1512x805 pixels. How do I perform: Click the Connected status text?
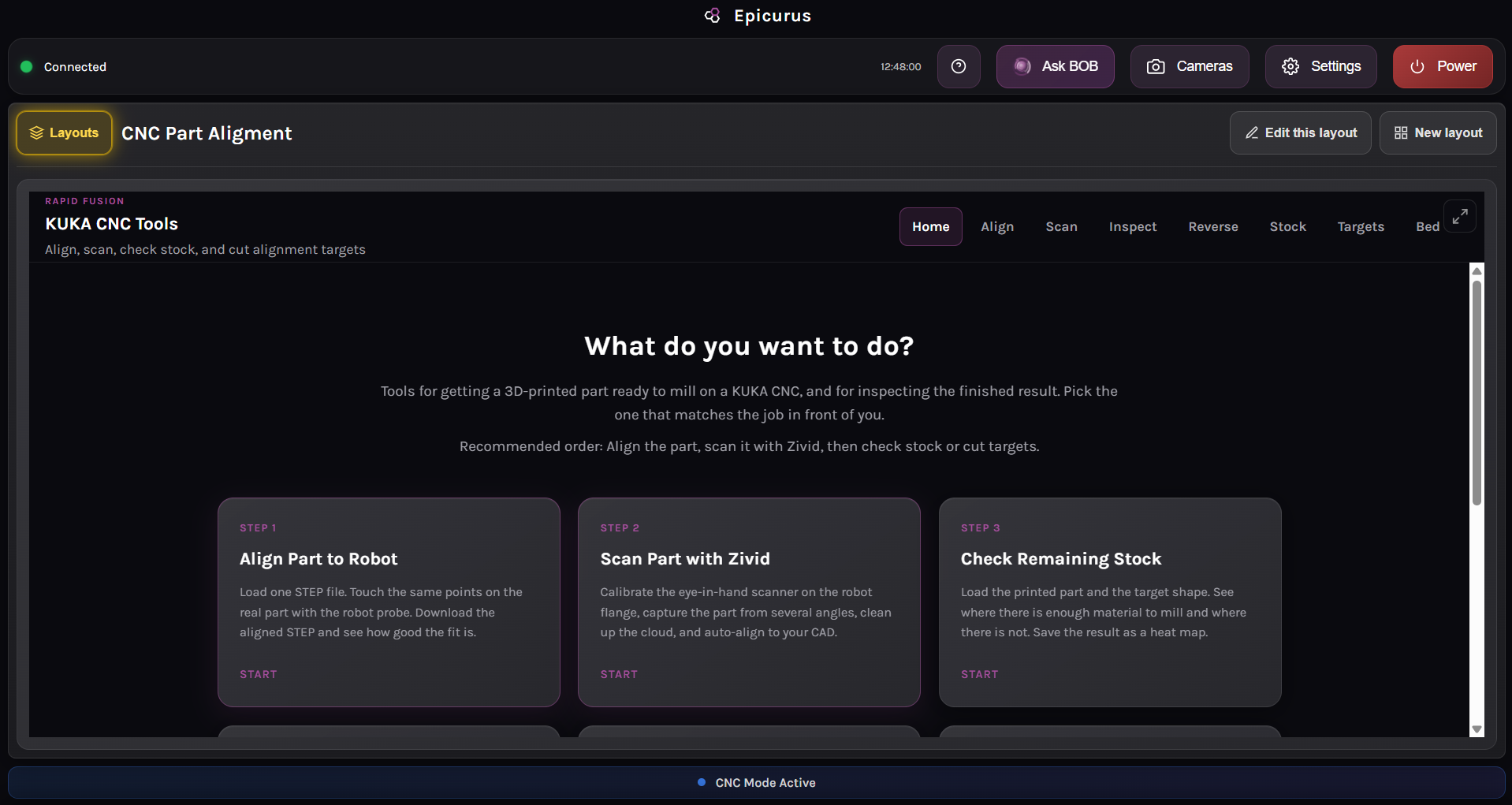pyautogui.click(x=75, y=67)
